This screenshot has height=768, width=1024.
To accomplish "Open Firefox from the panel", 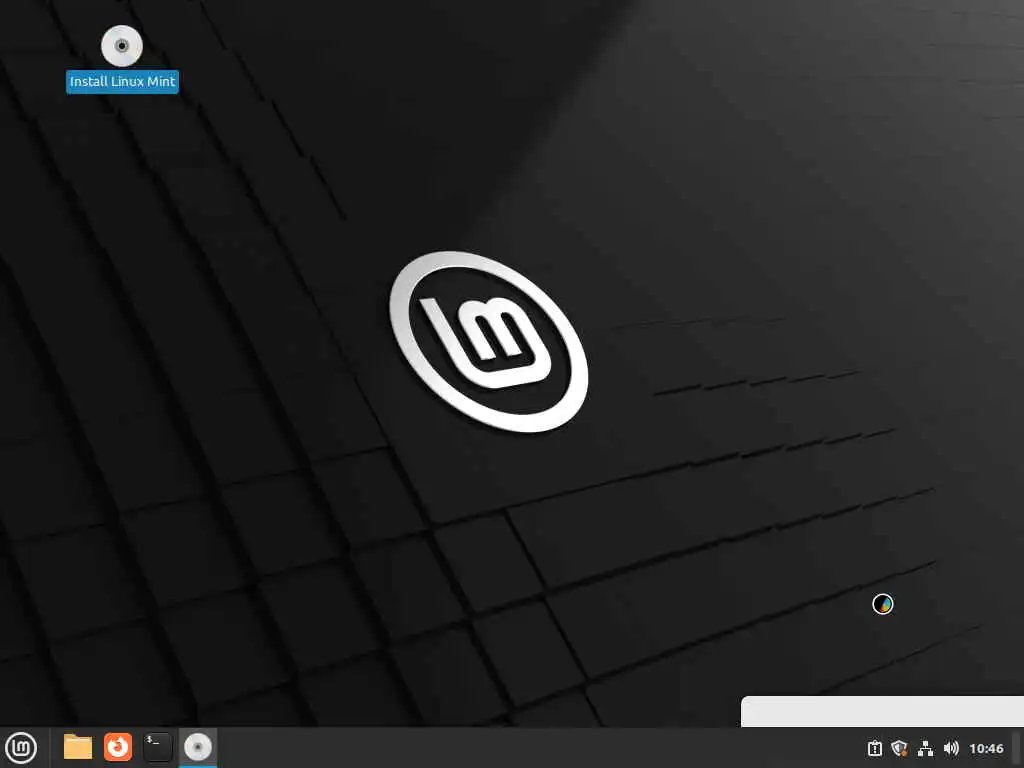I will point(118,747).
